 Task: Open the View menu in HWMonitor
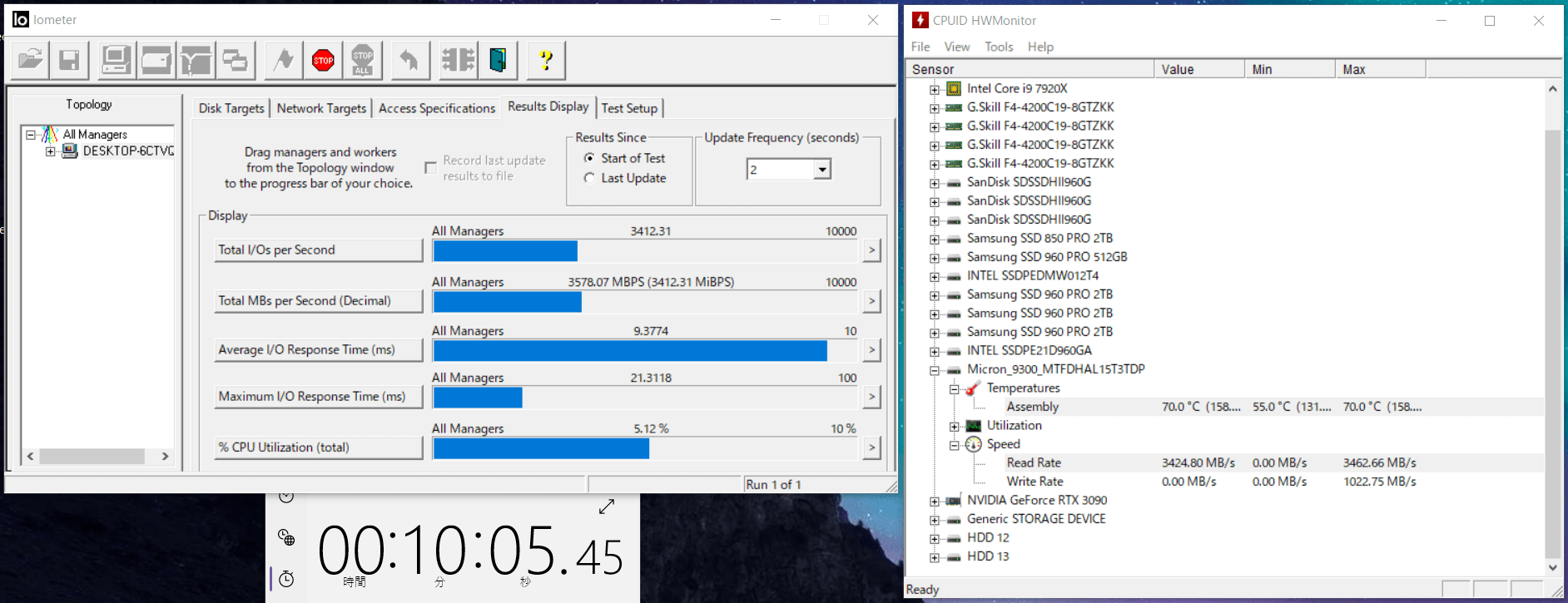956,47
